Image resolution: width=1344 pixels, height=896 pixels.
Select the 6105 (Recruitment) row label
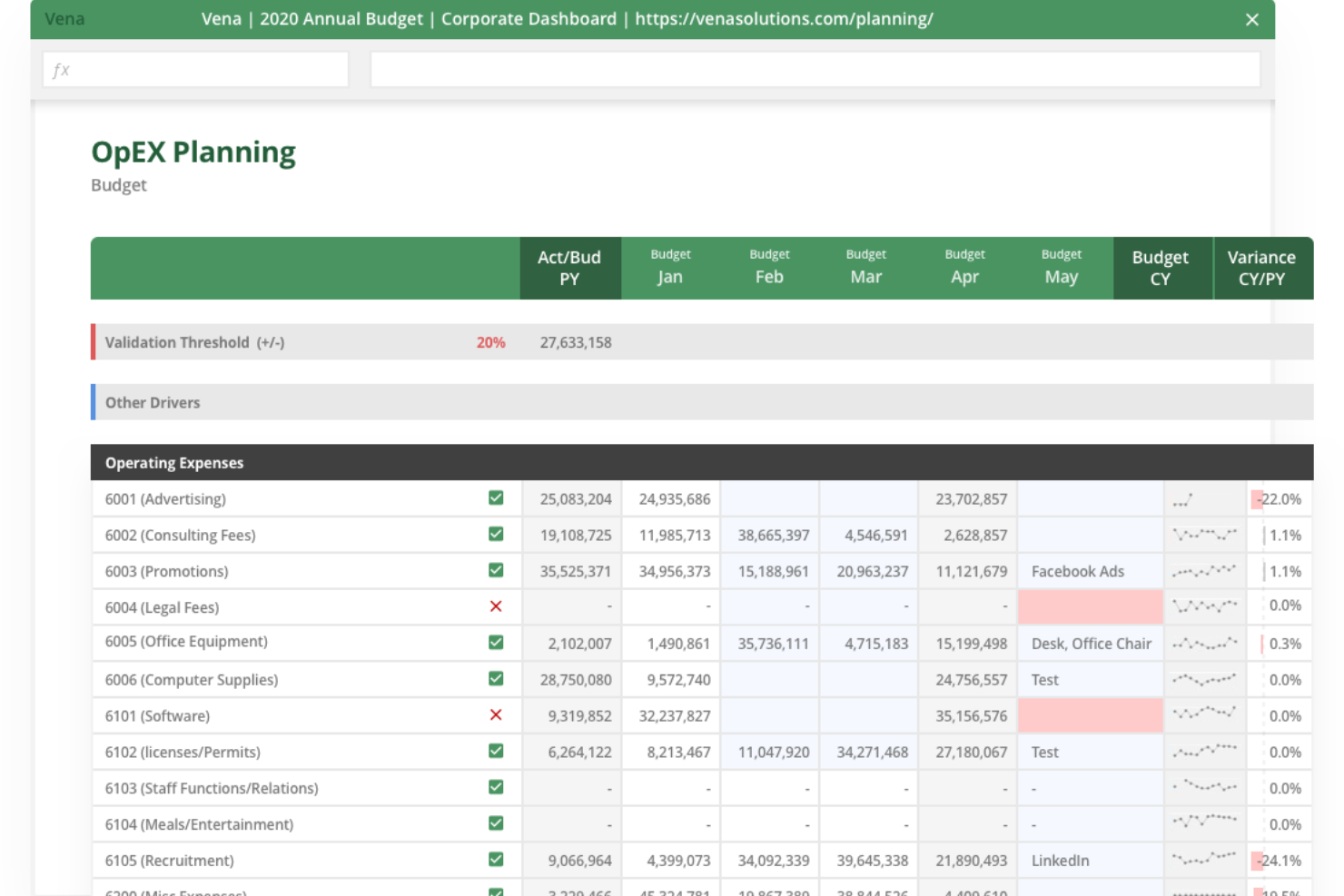point(169,861)
